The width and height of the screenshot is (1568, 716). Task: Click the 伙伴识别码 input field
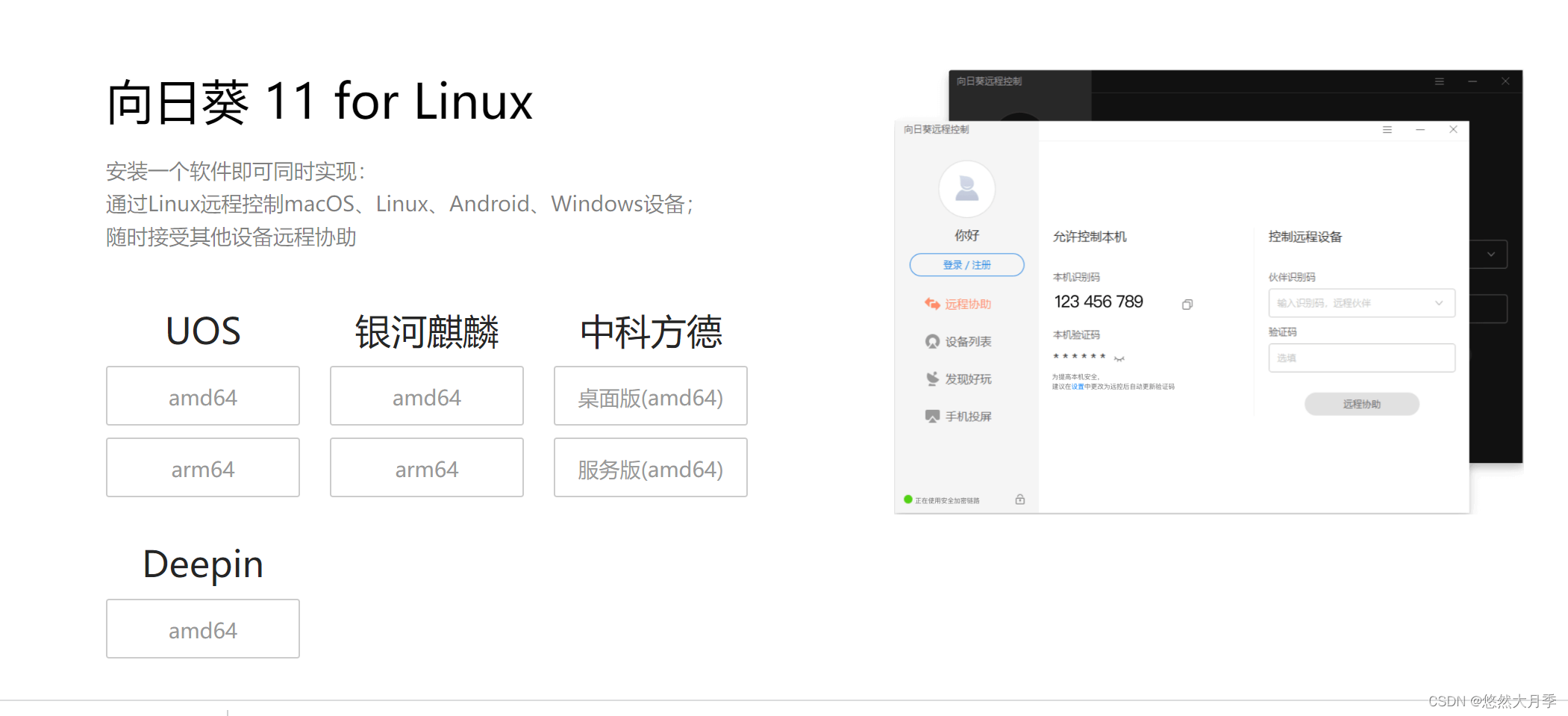[1361, 303]
